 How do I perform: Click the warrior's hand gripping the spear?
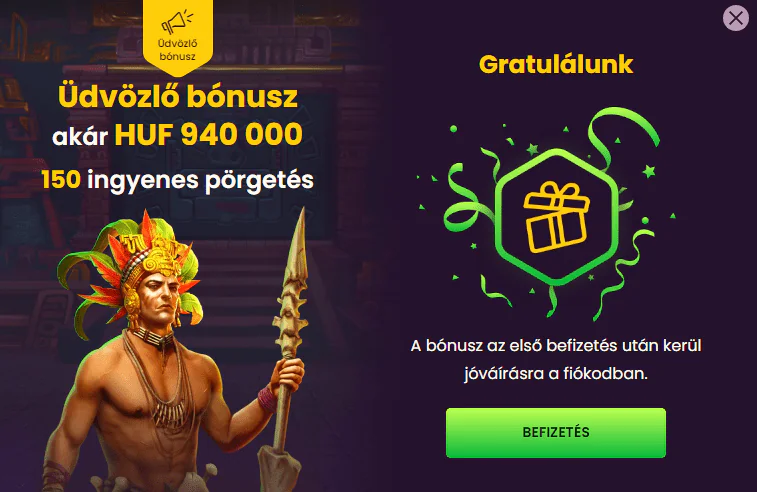288,373
